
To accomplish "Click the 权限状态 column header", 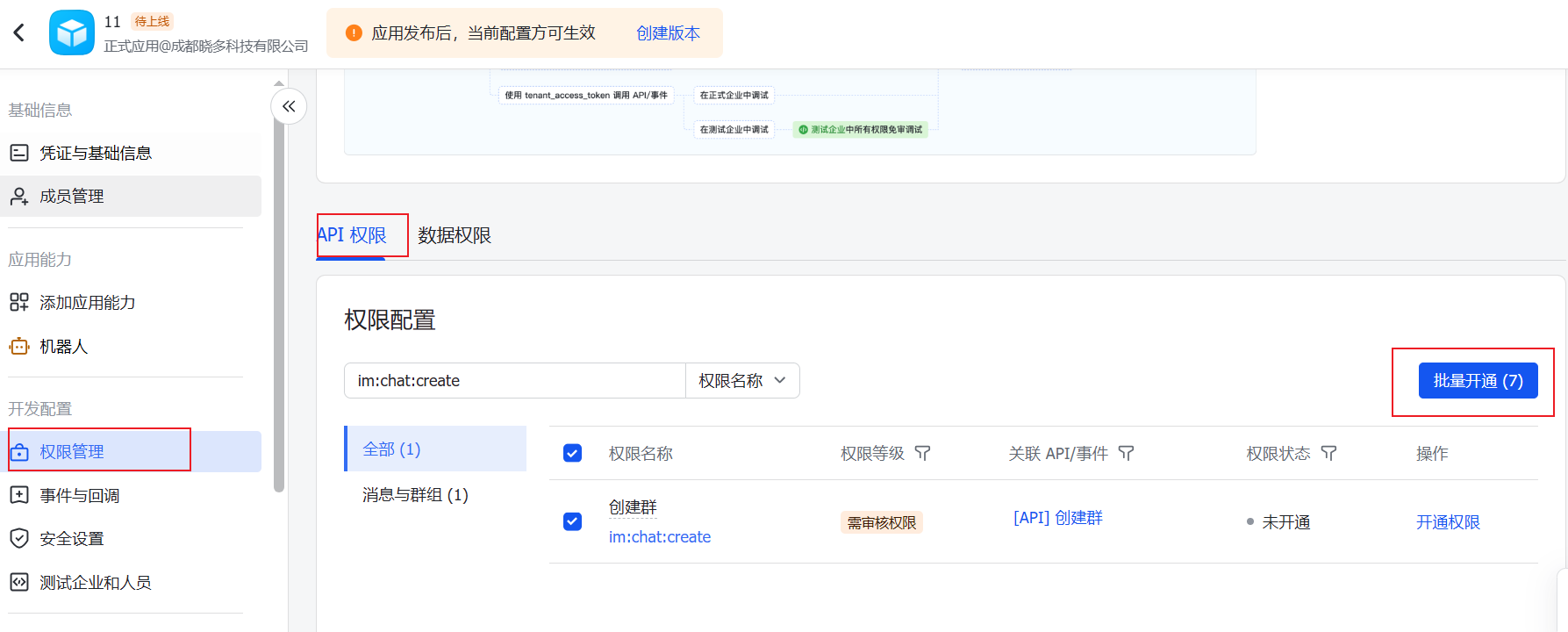I will (x=1278, y=453).
